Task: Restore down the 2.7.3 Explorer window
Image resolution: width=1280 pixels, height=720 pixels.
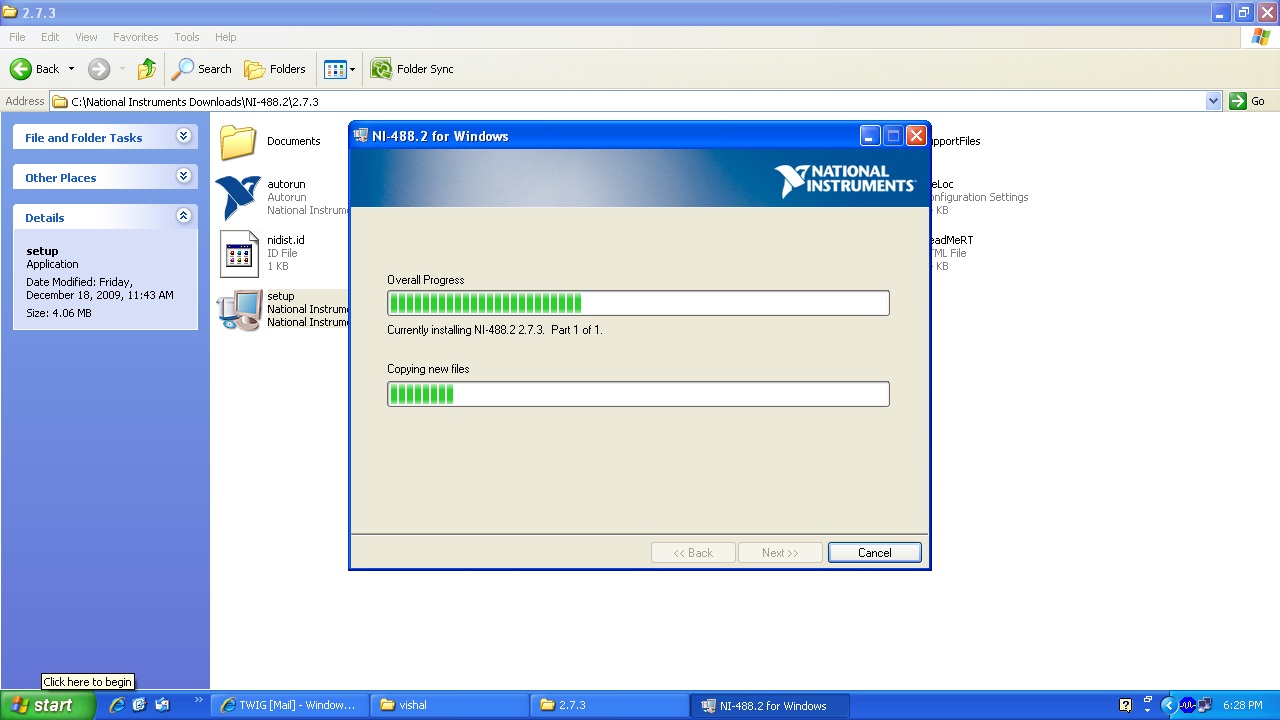Action: 1244,13
